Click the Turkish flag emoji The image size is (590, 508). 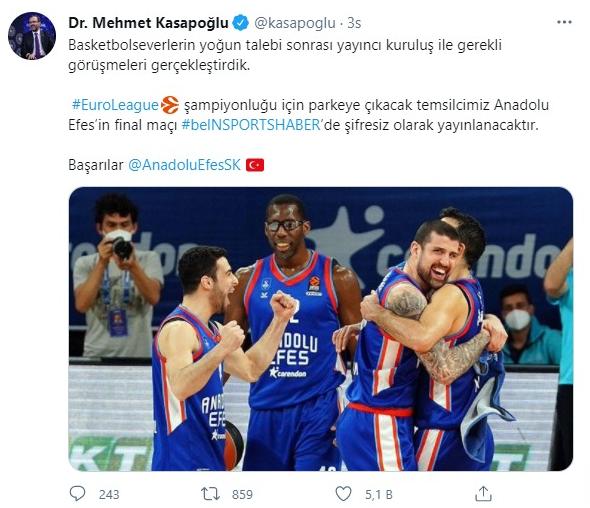(x=255, y=165)
